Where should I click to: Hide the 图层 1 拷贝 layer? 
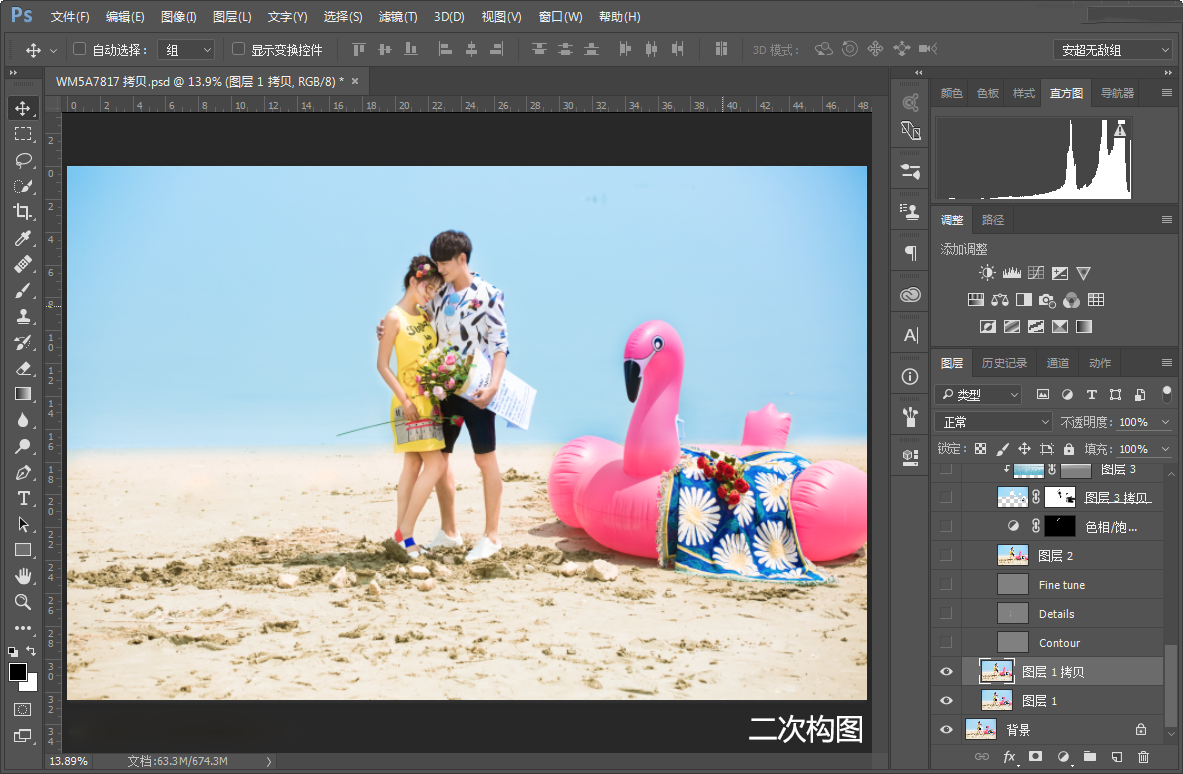tap(946, 672)
